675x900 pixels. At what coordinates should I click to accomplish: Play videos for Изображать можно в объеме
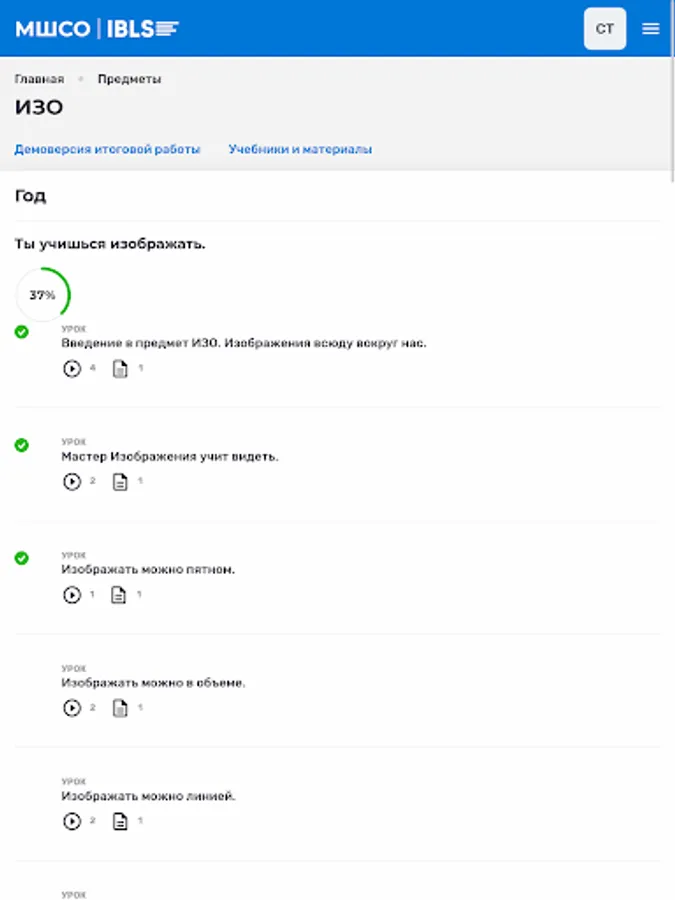(72, 708)
